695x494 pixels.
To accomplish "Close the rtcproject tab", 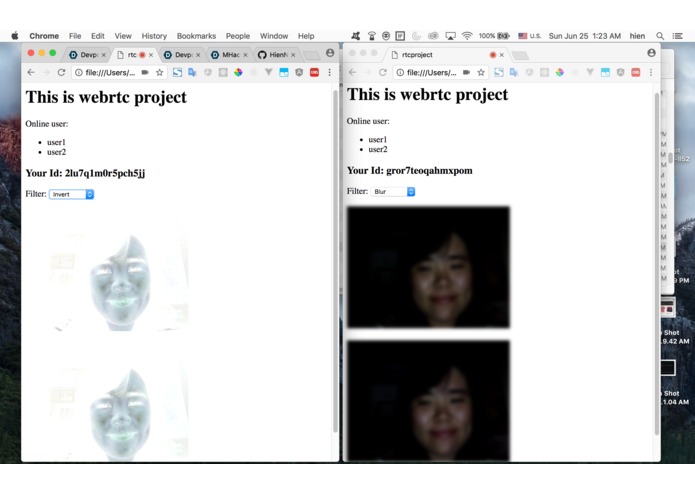I will pos(501,55).
